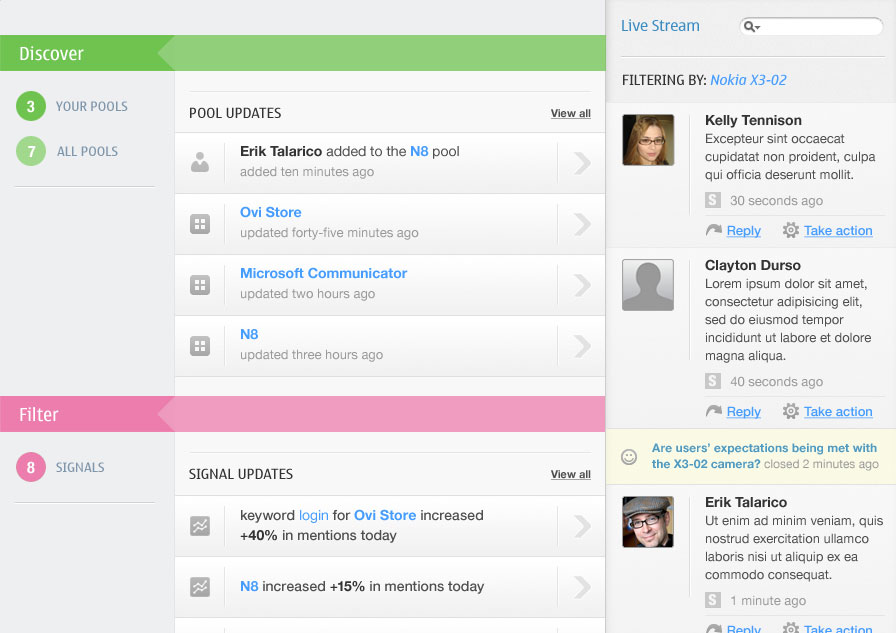896x633 pixels.
Task: Open the Ovi Store pool link
Action: coord(270,212)
